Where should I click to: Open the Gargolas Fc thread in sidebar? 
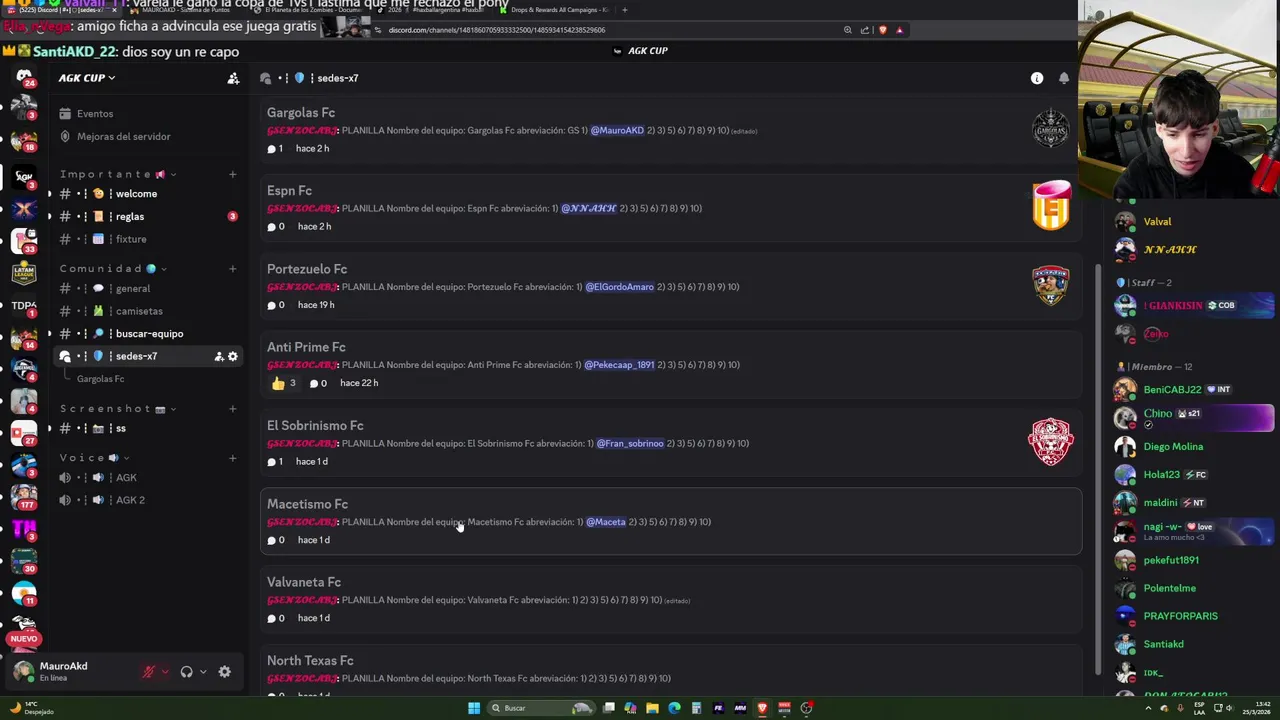point(101,379)
